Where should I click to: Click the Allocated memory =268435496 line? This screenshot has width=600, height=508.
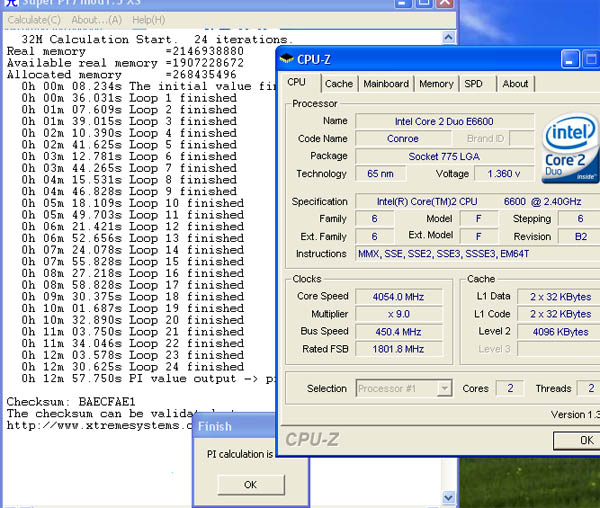tap(122, 74)
